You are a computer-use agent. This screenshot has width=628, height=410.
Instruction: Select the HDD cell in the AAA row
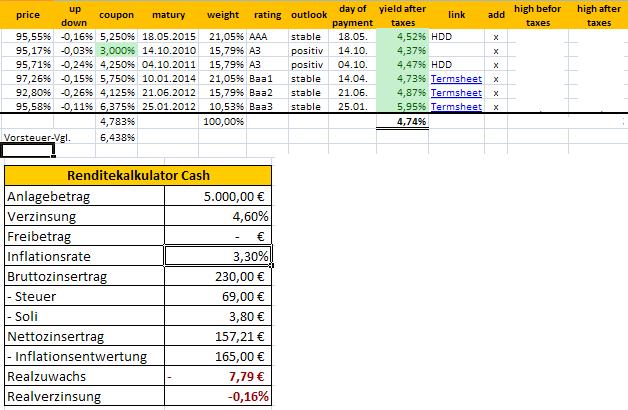[x=442, y=35]
